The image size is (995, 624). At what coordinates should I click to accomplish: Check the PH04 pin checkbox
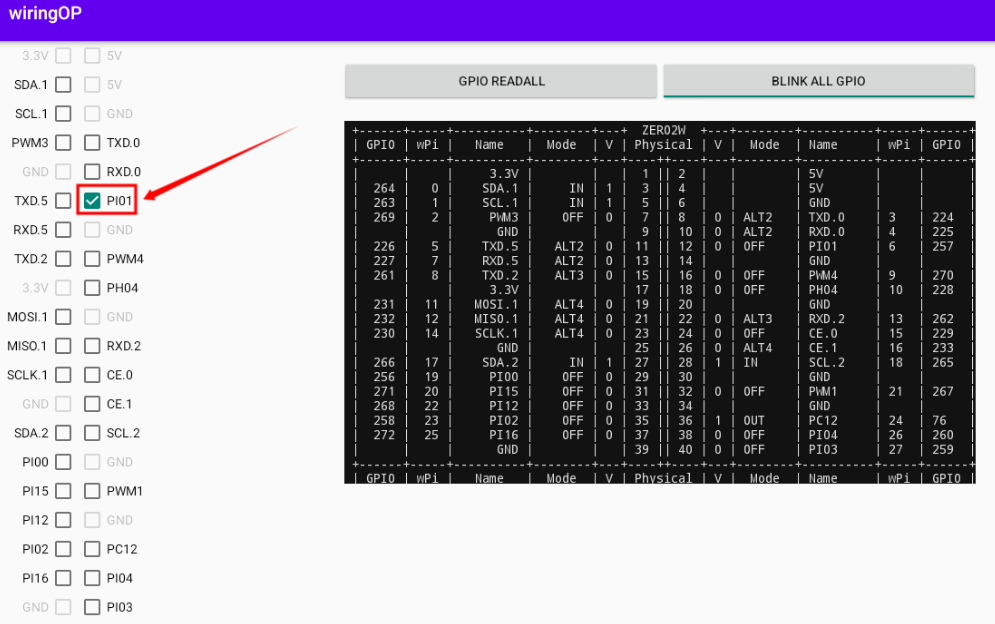point(92,288)
